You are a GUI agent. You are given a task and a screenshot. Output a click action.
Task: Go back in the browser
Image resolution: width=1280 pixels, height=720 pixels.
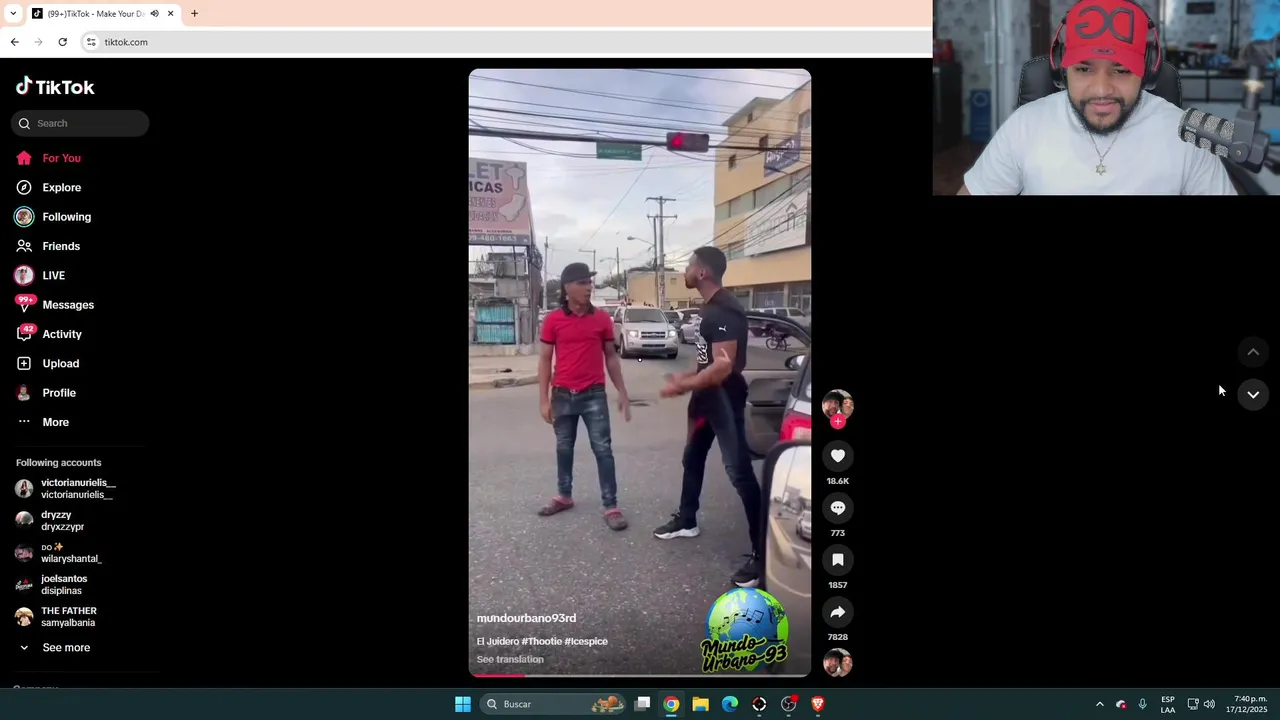[14, 42]
